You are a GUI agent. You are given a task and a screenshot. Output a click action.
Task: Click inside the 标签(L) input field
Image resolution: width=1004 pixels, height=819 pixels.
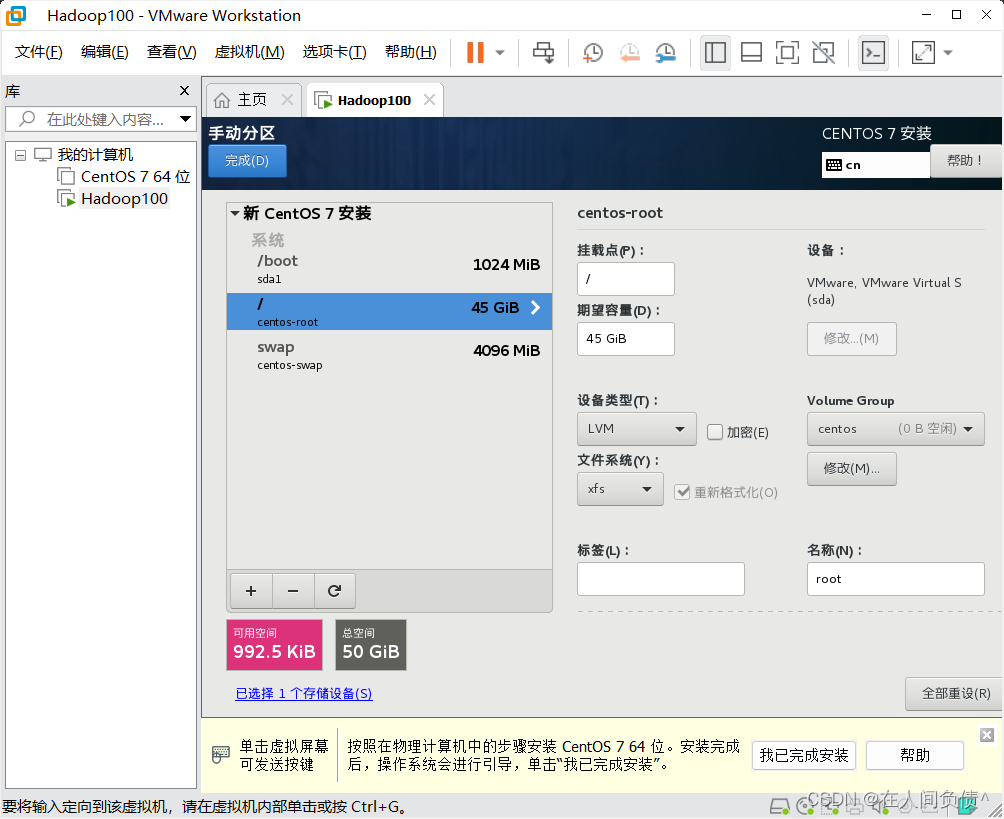pyautogui.click(x=660, y=578)
